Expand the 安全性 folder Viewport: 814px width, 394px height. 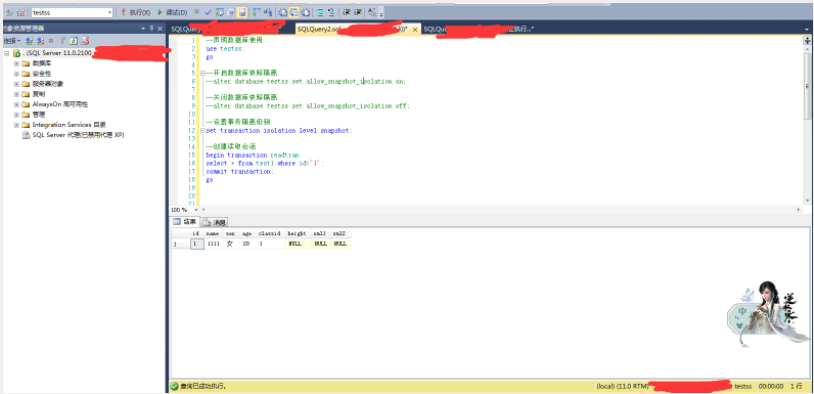coord(17,74)
